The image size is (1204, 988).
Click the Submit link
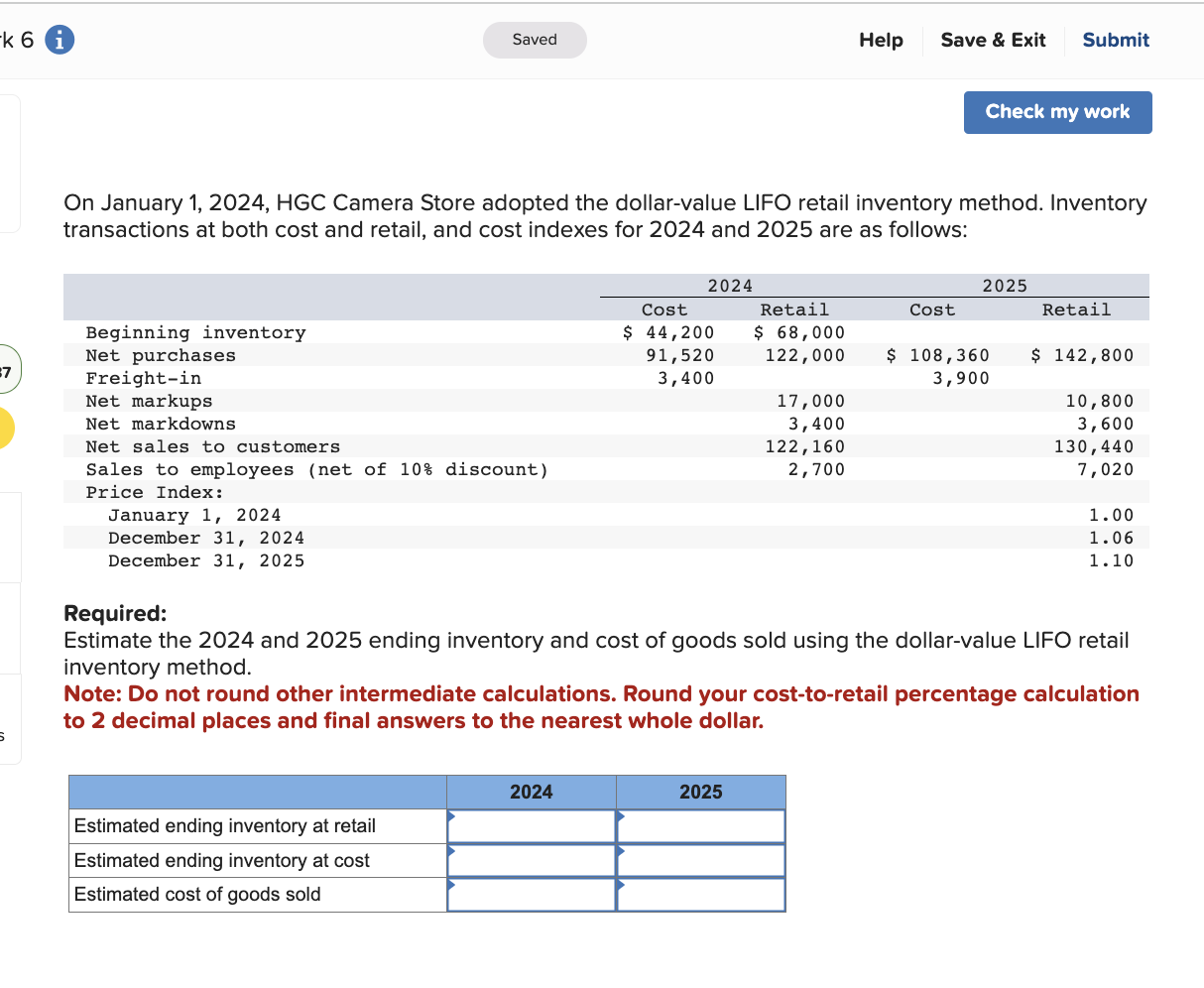click(1116, 40)
